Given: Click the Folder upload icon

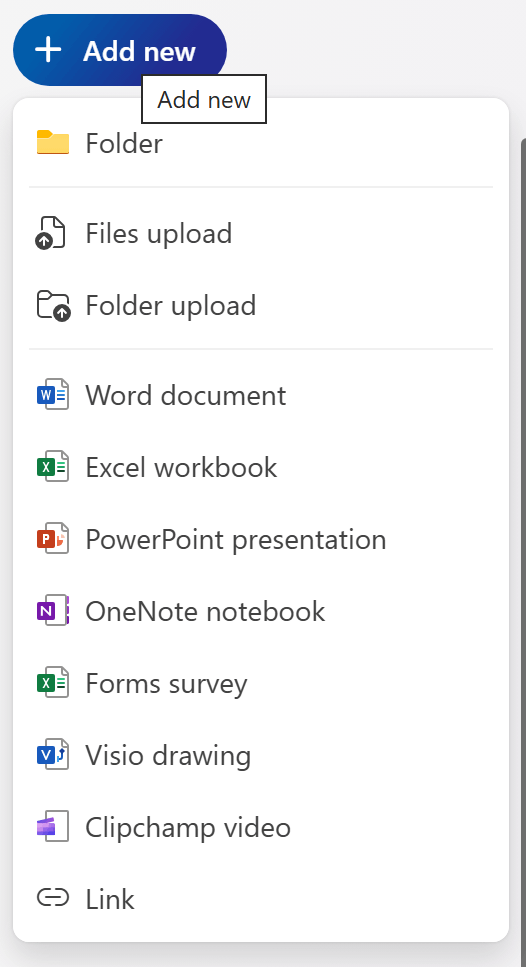Looking at the screenshot, I should 54,305.
